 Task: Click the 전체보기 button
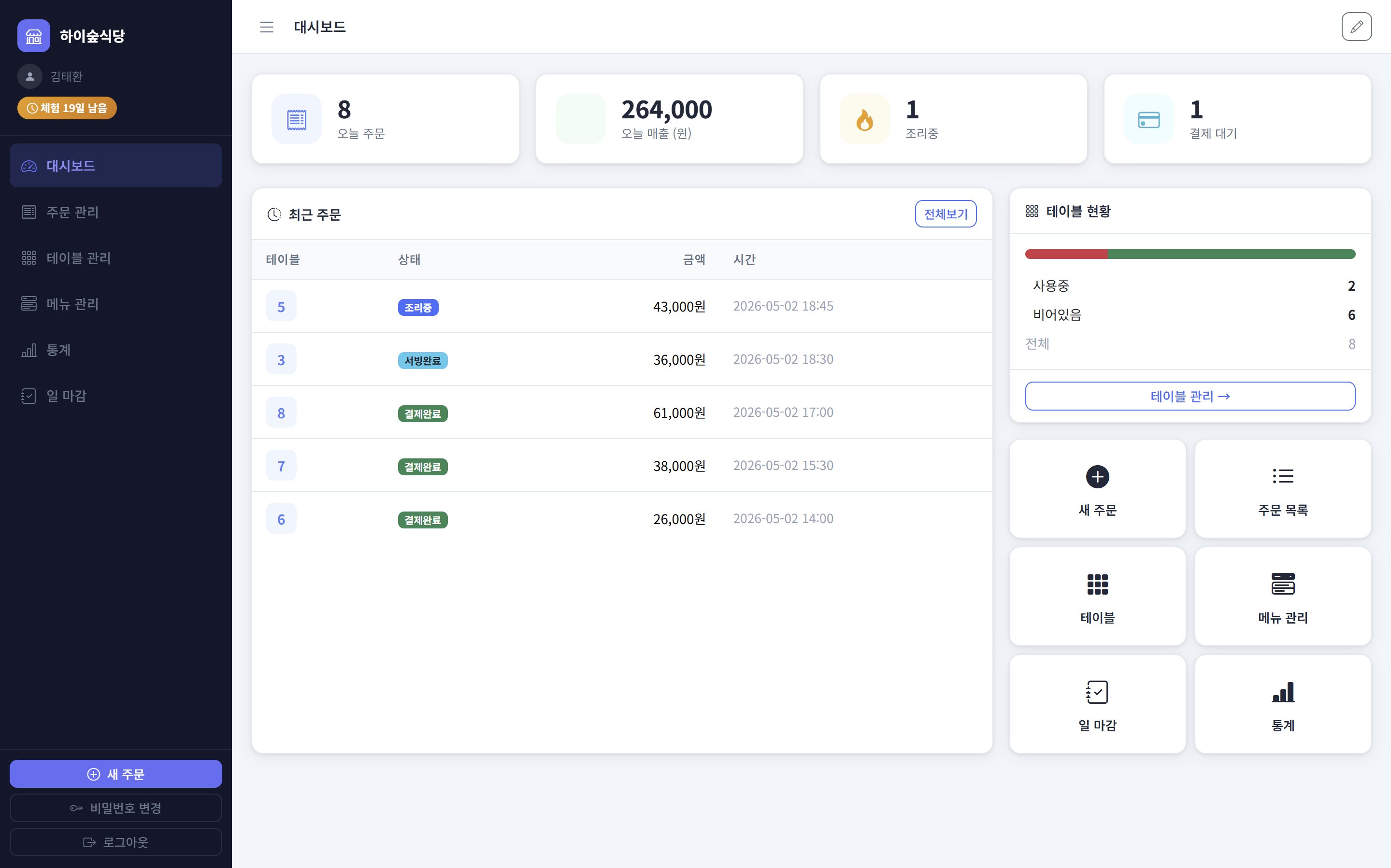946,213
